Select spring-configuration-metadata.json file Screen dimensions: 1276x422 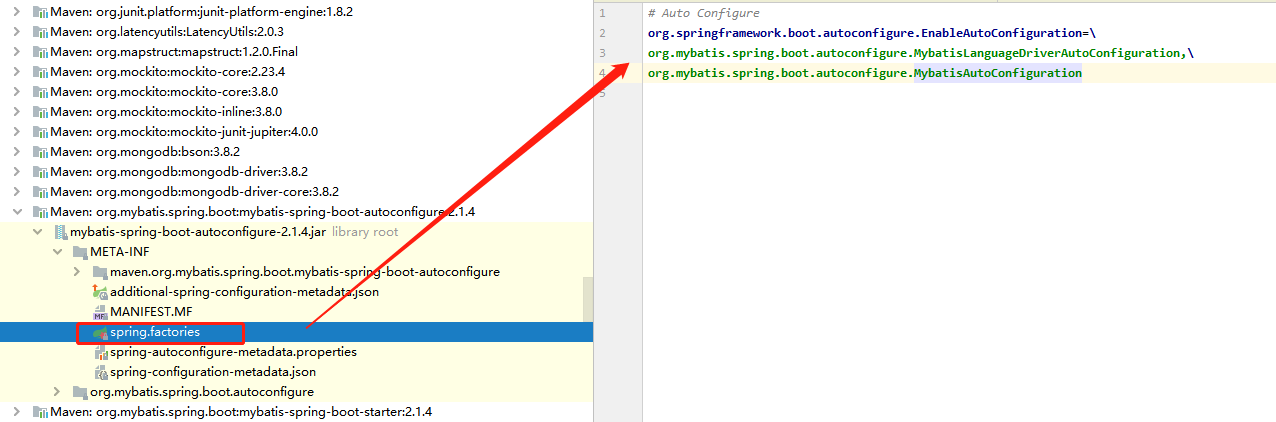[296, 372]
